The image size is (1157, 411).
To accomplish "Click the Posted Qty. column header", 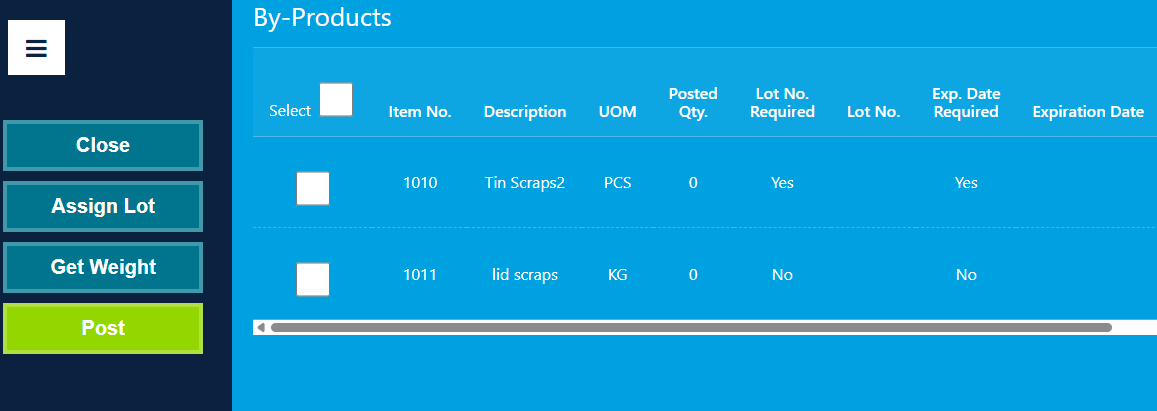I will pos(693,103).
